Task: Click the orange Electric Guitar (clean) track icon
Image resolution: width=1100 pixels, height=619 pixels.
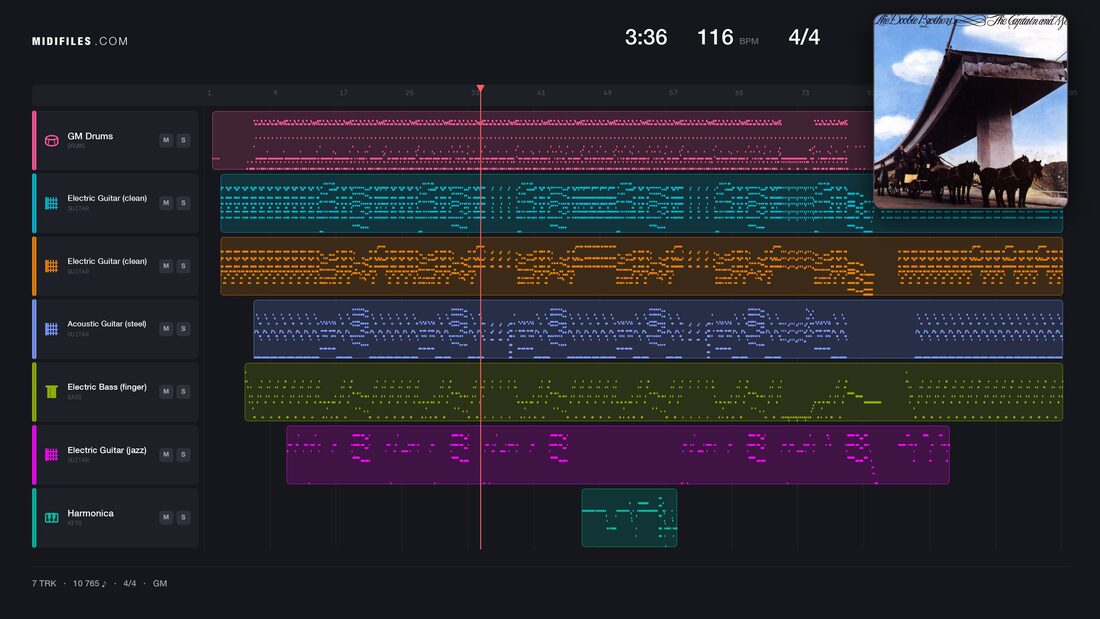Action: coord(51,266)
